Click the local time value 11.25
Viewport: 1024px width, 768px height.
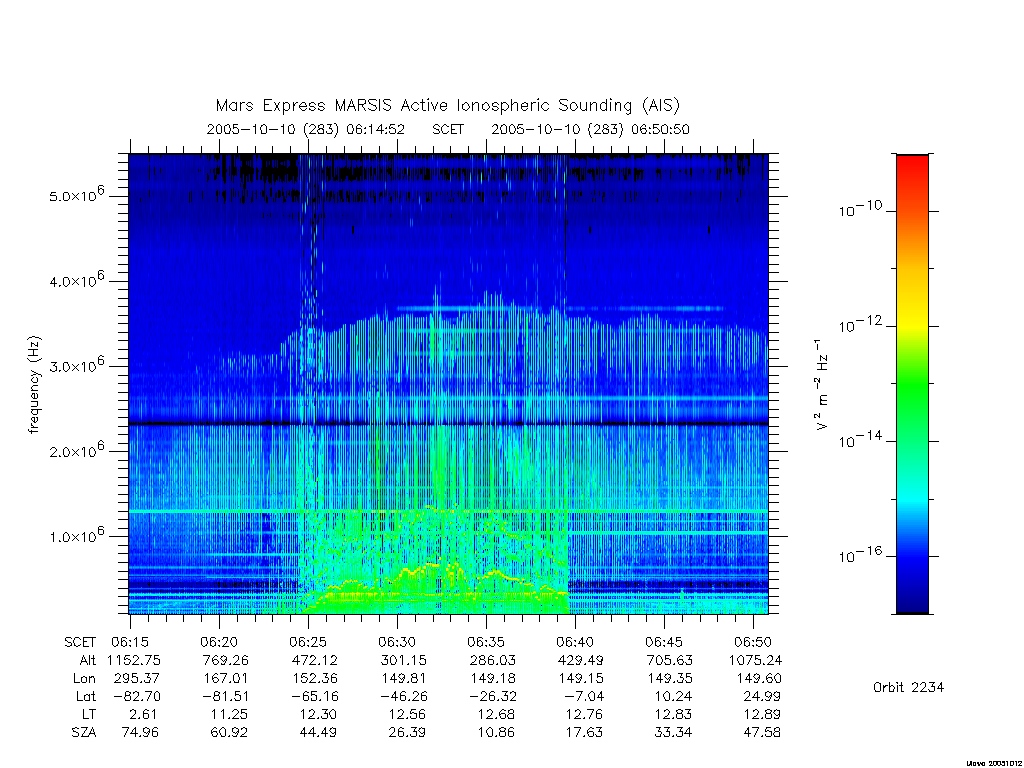[229, 715]
